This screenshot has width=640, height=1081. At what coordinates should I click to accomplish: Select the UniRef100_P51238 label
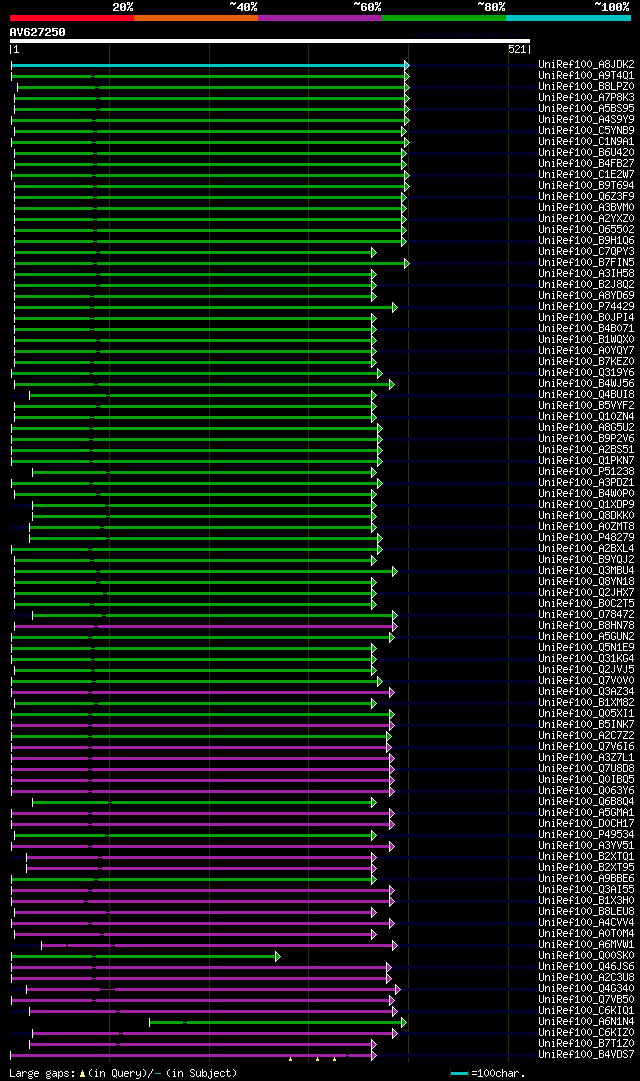(x=586, y=472)
